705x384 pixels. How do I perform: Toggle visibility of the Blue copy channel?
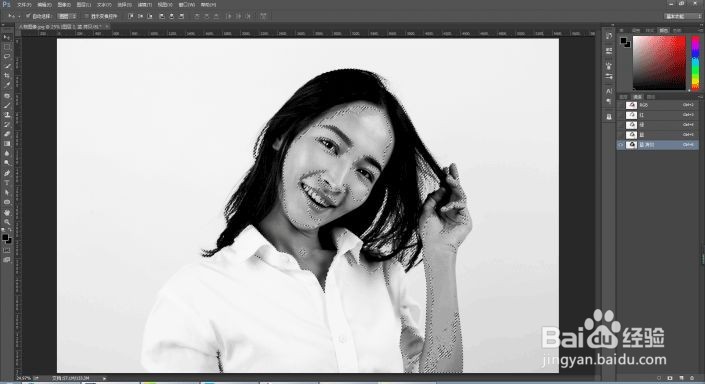(x=621, y=145)
